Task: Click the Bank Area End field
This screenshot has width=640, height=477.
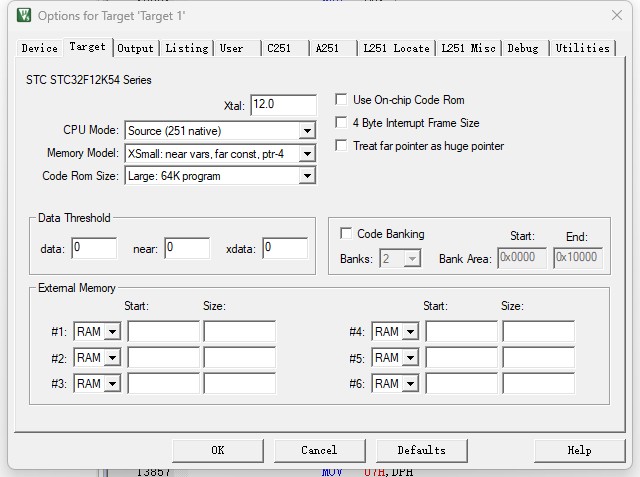Action: pyautogui.click(x=578, y=257)
